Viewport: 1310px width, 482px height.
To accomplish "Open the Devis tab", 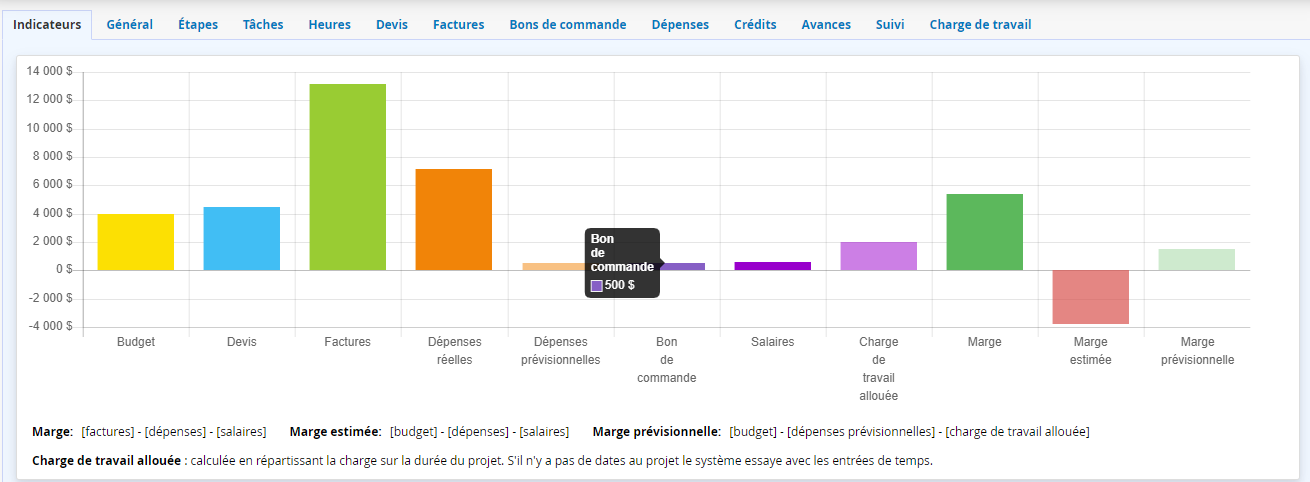I will pyautogui.click(x=392, y=25).
